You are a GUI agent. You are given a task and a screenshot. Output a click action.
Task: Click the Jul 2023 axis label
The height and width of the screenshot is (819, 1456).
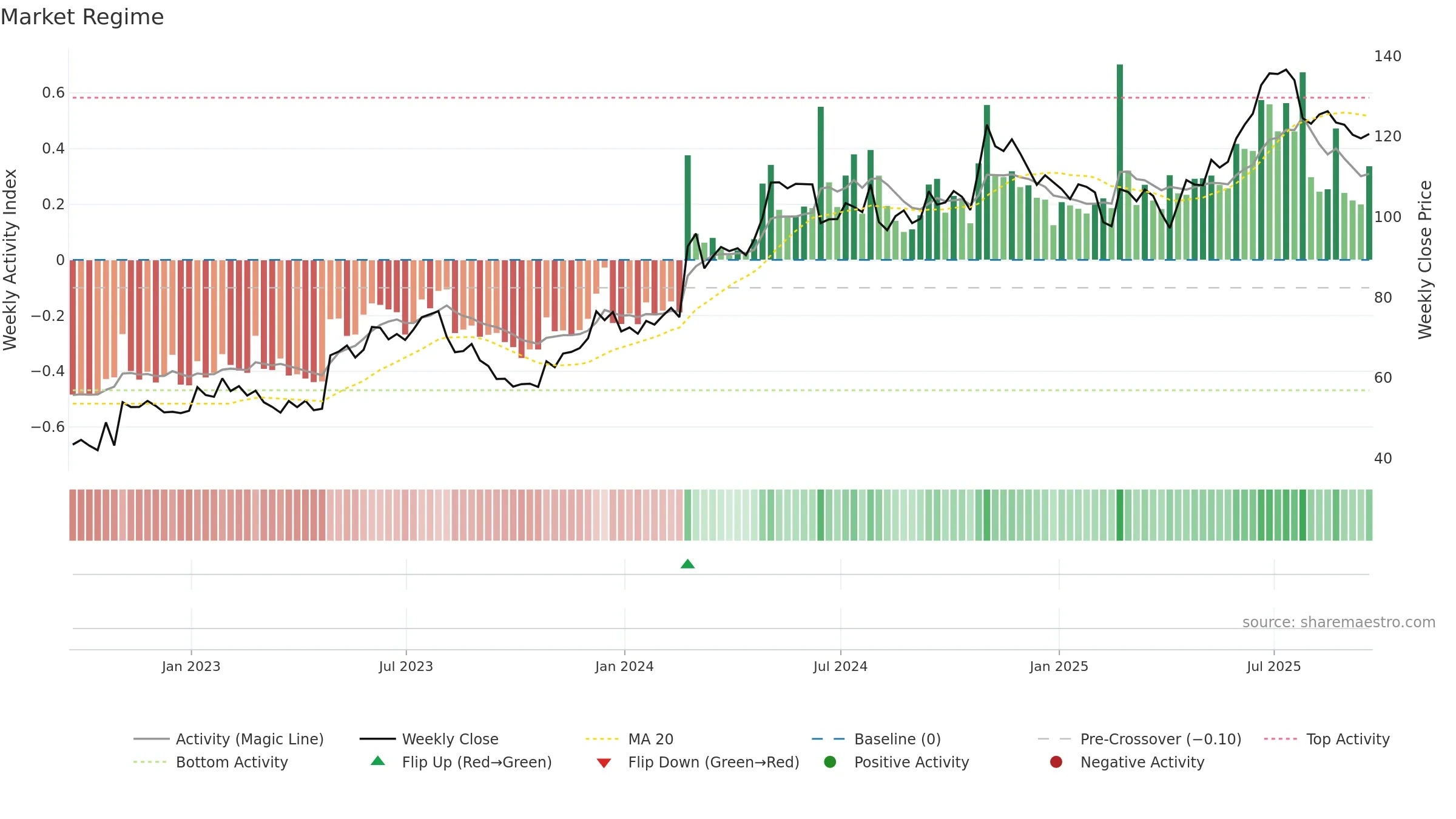406,666
